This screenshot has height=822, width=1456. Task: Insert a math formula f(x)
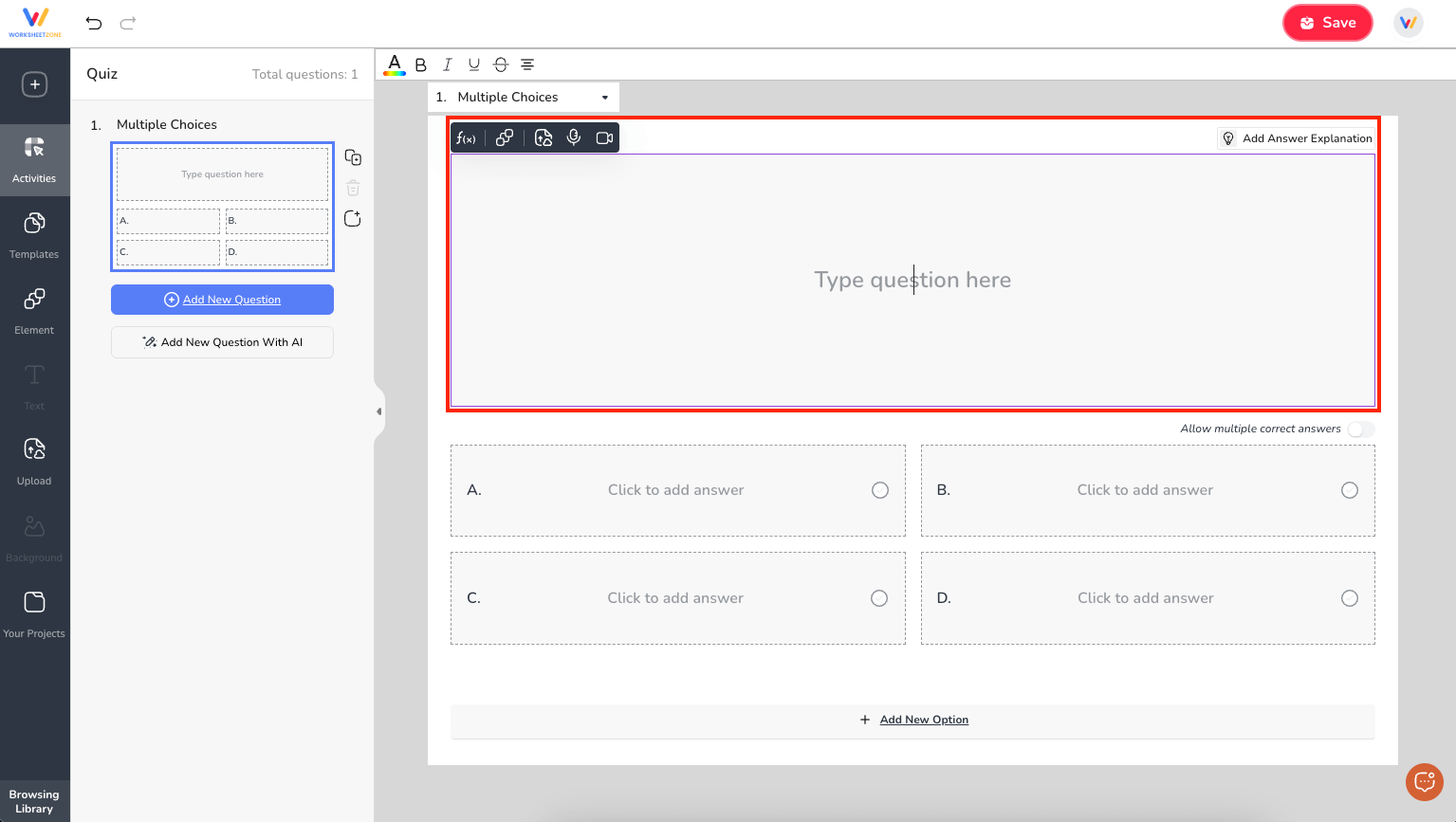point(466,138)
